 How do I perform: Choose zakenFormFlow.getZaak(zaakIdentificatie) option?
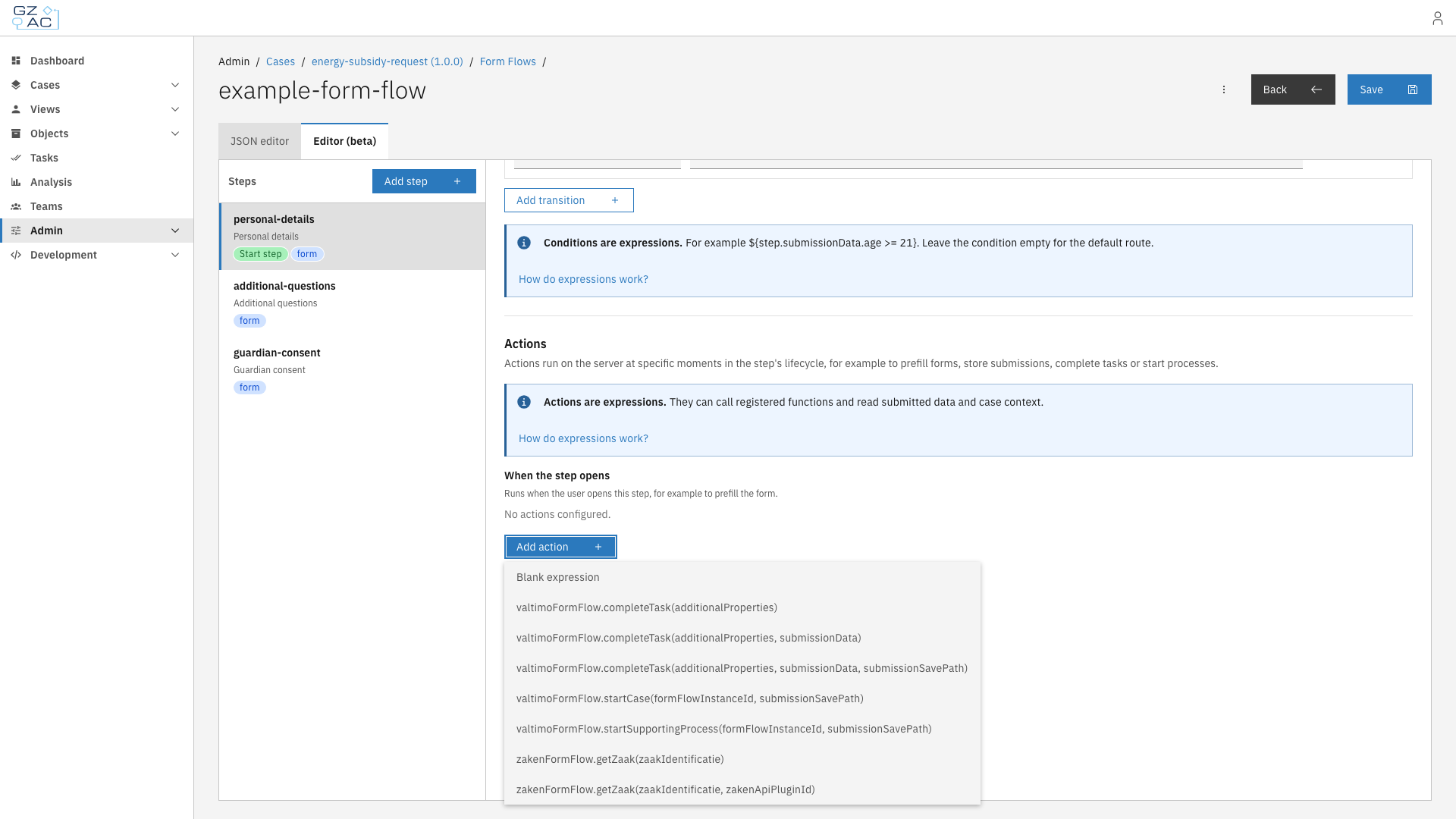(x=742, y=759)
